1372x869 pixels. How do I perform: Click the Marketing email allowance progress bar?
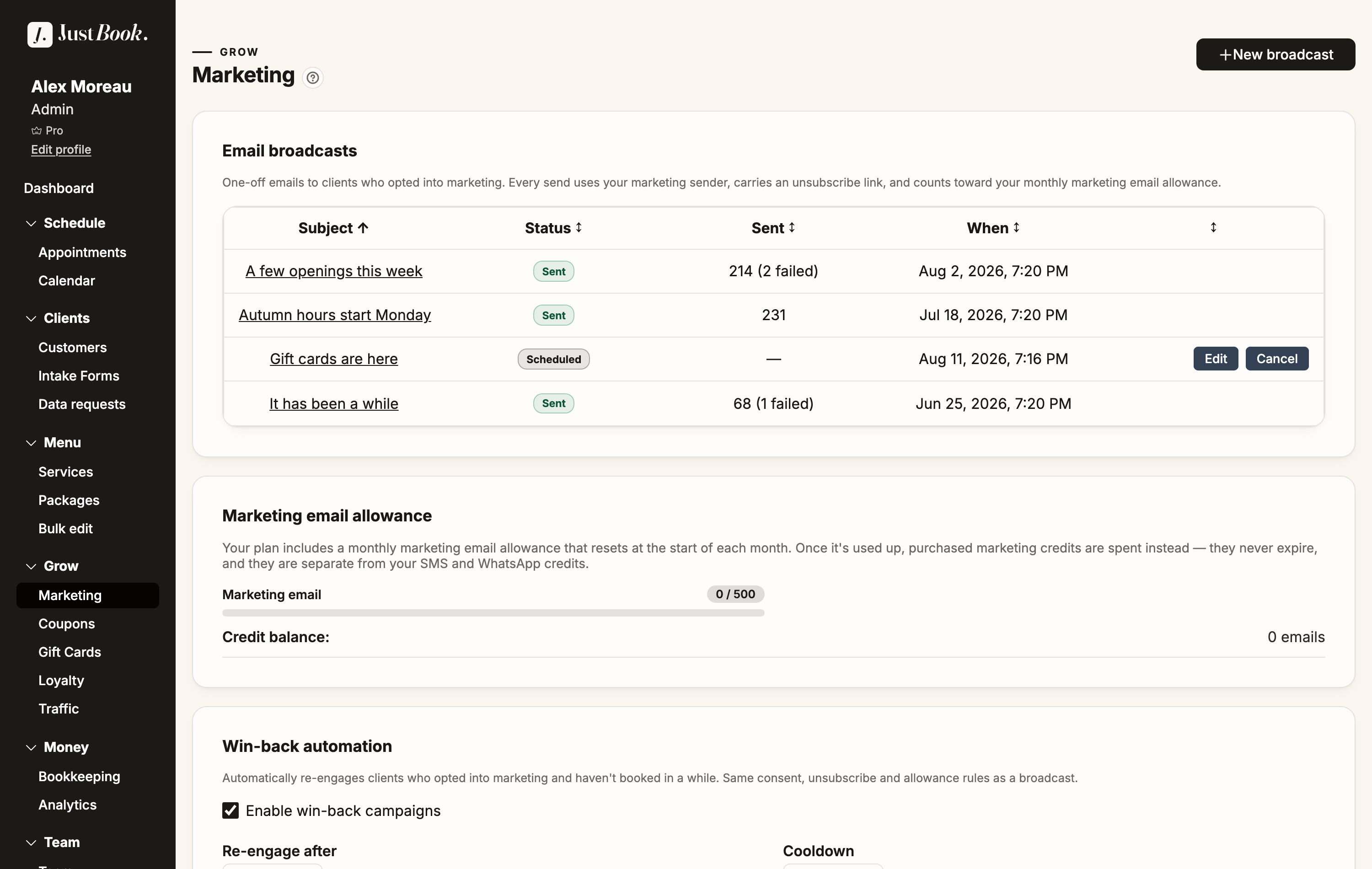tap(493, 613)
